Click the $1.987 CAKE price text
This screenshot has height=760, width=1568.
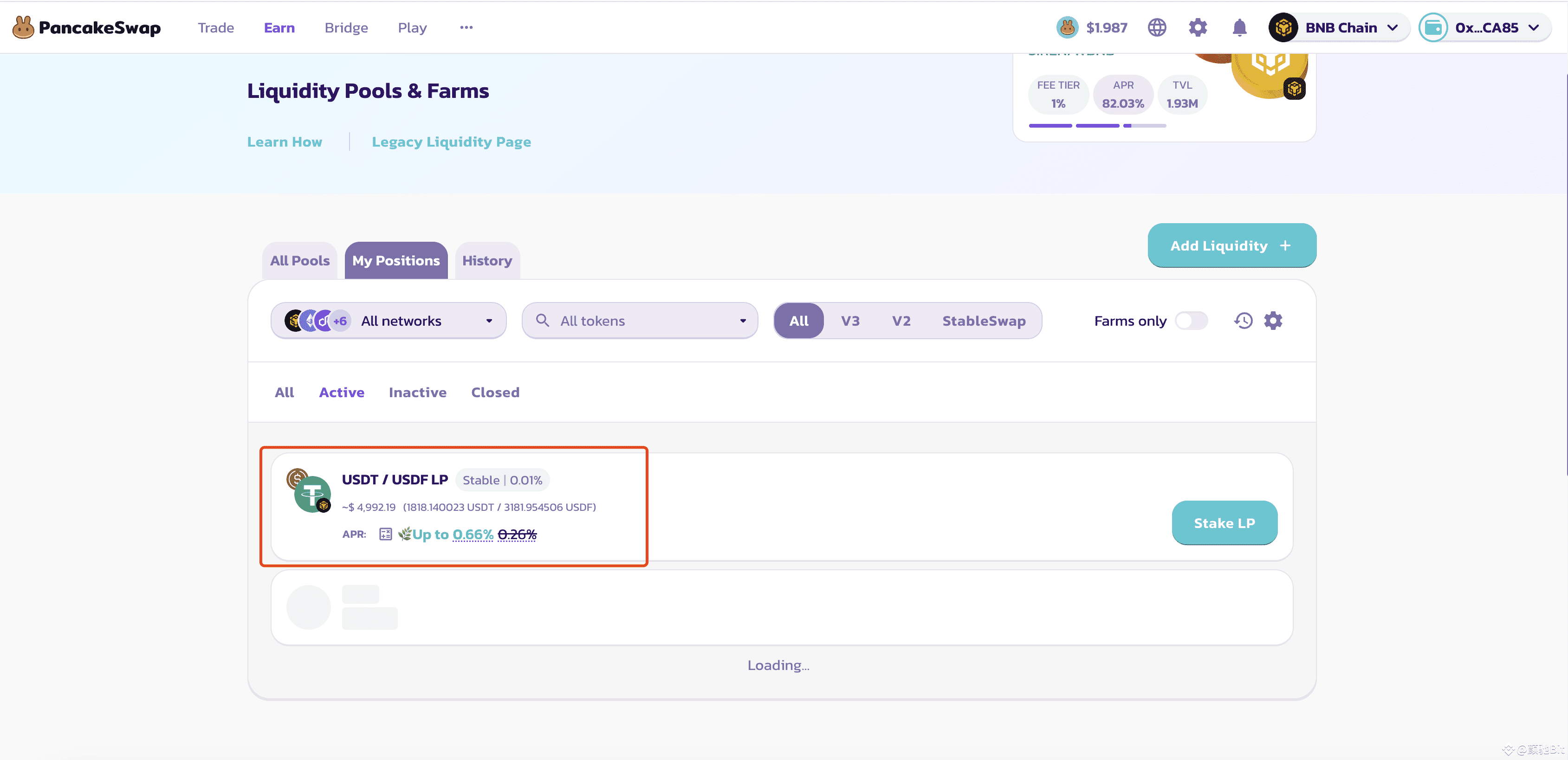tap(1106, 27)
